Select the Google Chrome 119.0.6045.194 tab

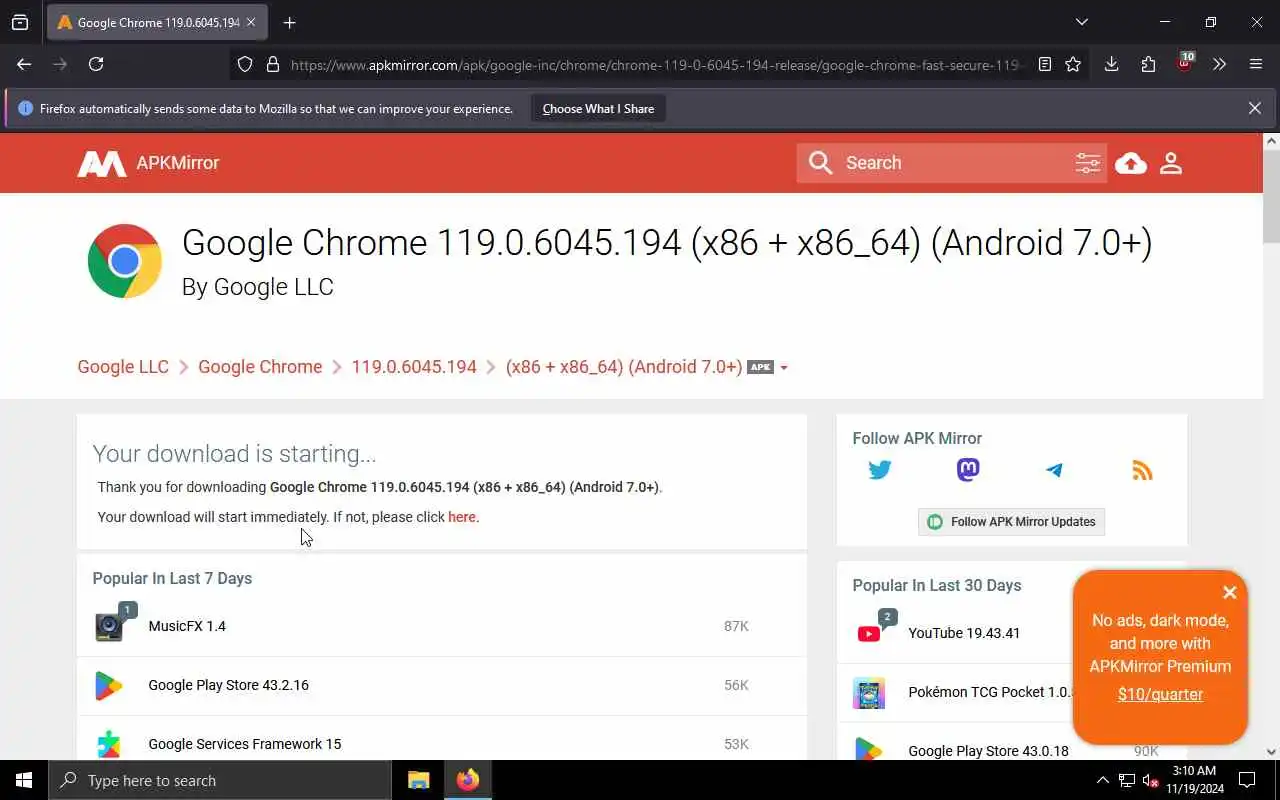click(x=157, y=22)
